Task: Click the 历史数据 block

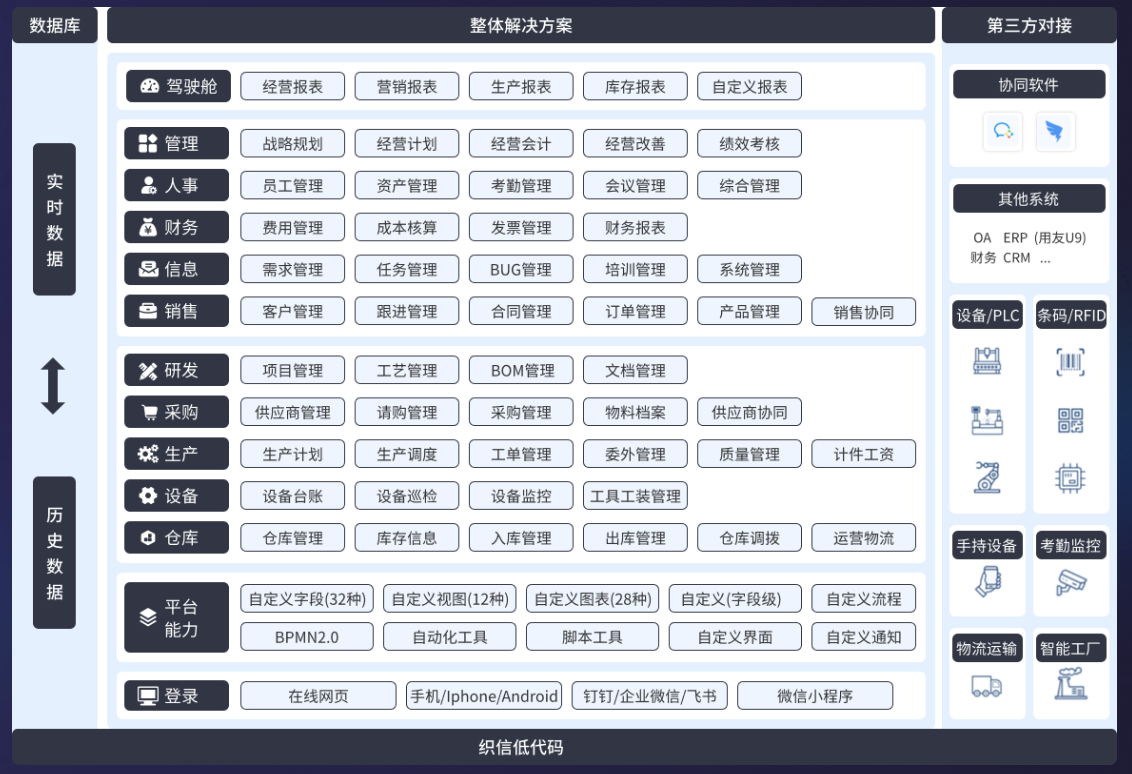Action: 54,552
